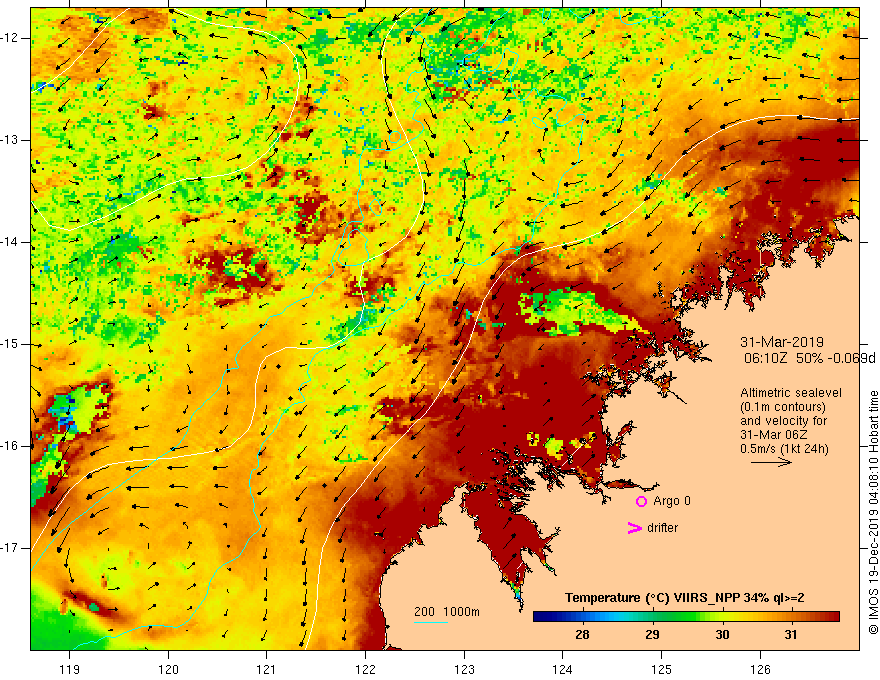Click the Temperature (°C) VIIRS_NPP title
The height and width of the screenshot is (680, 880).
684,598
